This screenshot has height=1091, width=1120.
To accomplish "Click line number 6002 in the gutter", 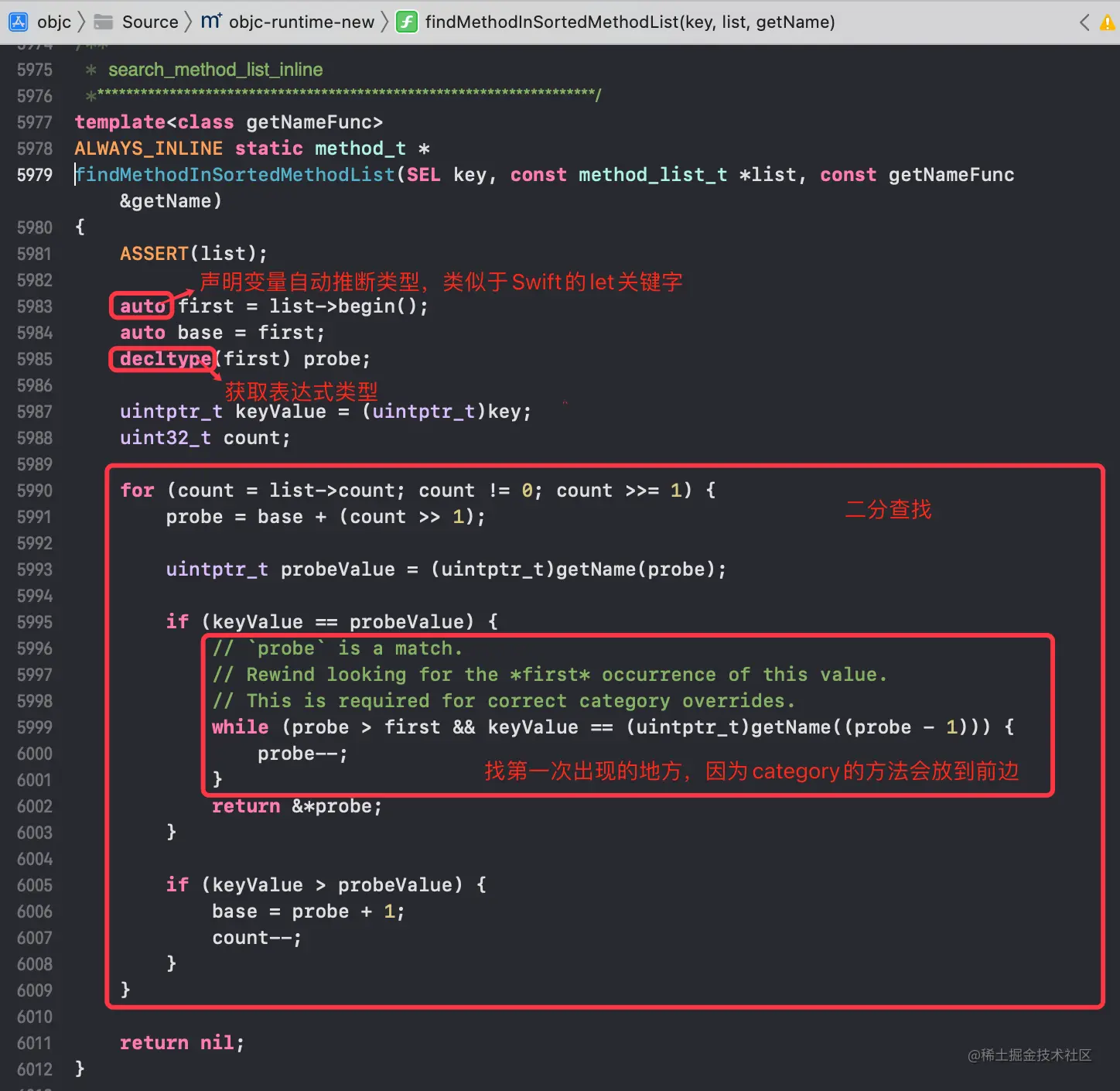I will 35,806.
